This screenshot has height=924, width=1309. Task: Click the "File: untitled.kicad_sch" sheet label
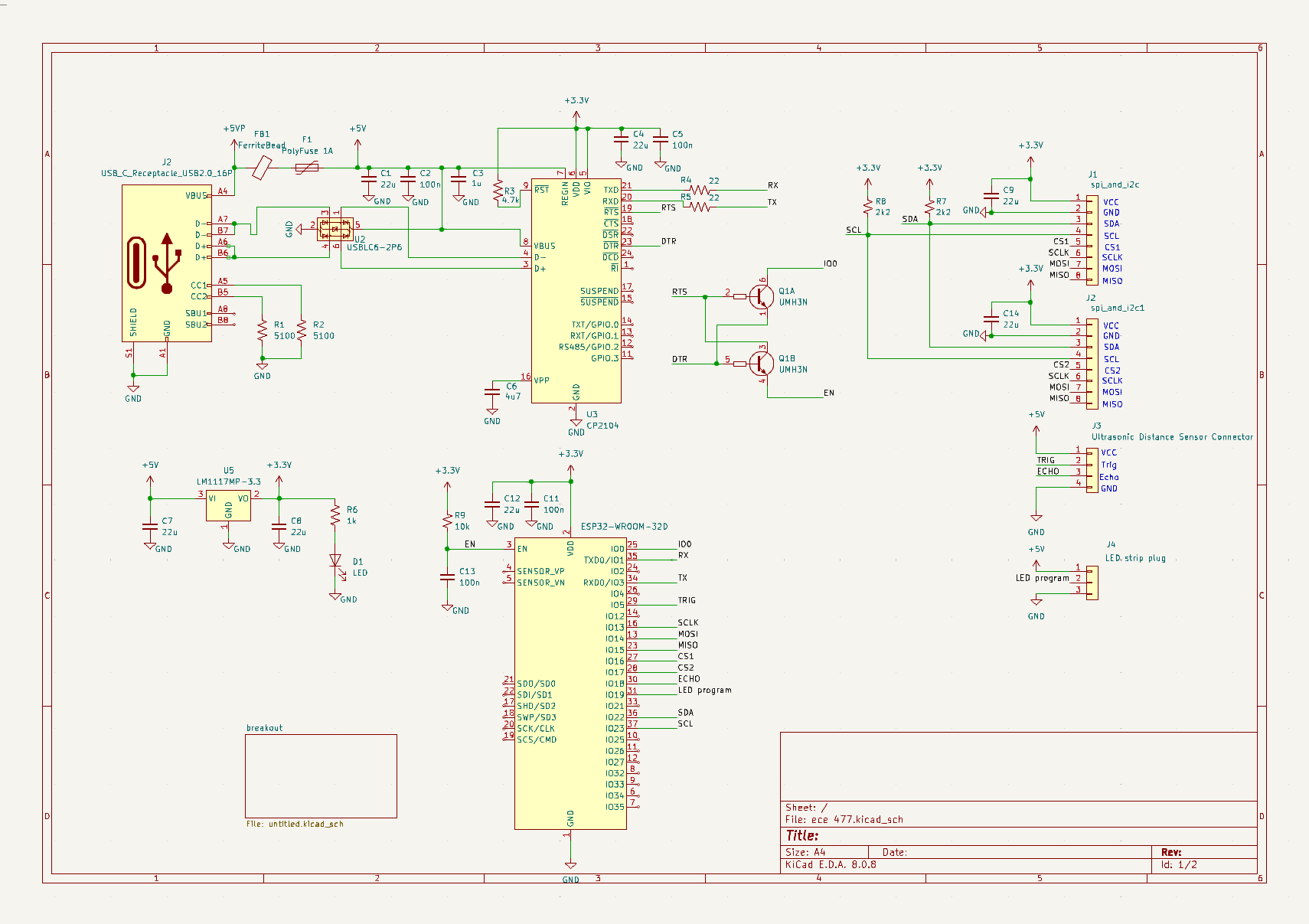[295, 824]
